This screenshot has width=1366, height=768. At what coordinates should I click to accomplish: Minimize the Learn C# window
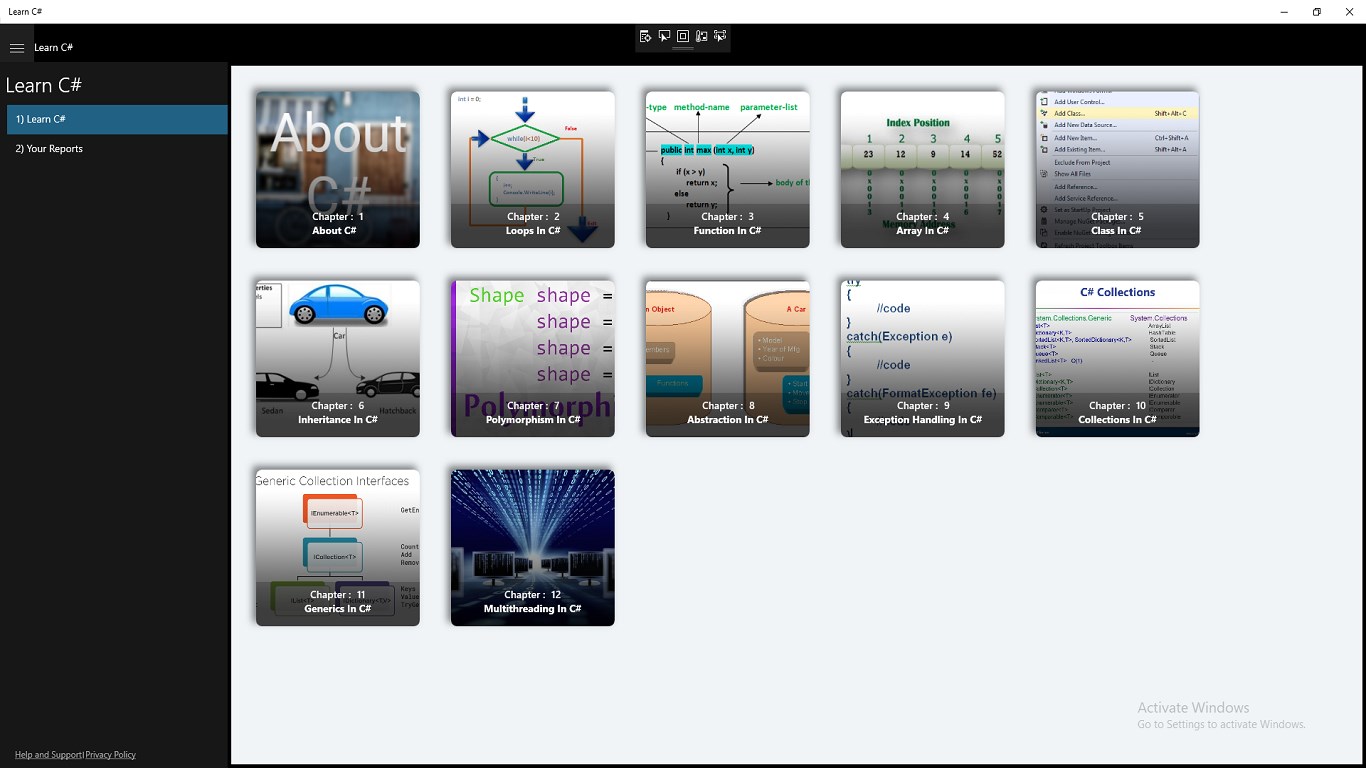pos(1284,12)
